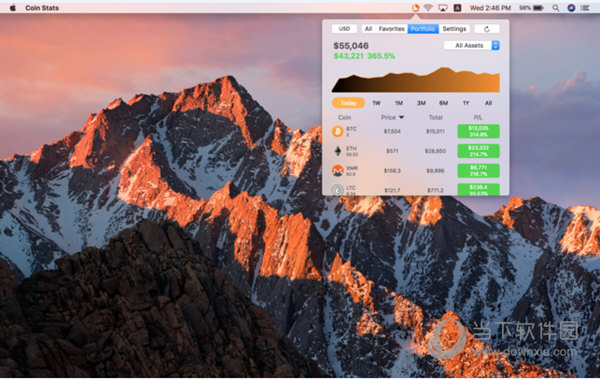Click the BTC total $15,011
Screen dimensions: 600x379
tap(435, 131)
